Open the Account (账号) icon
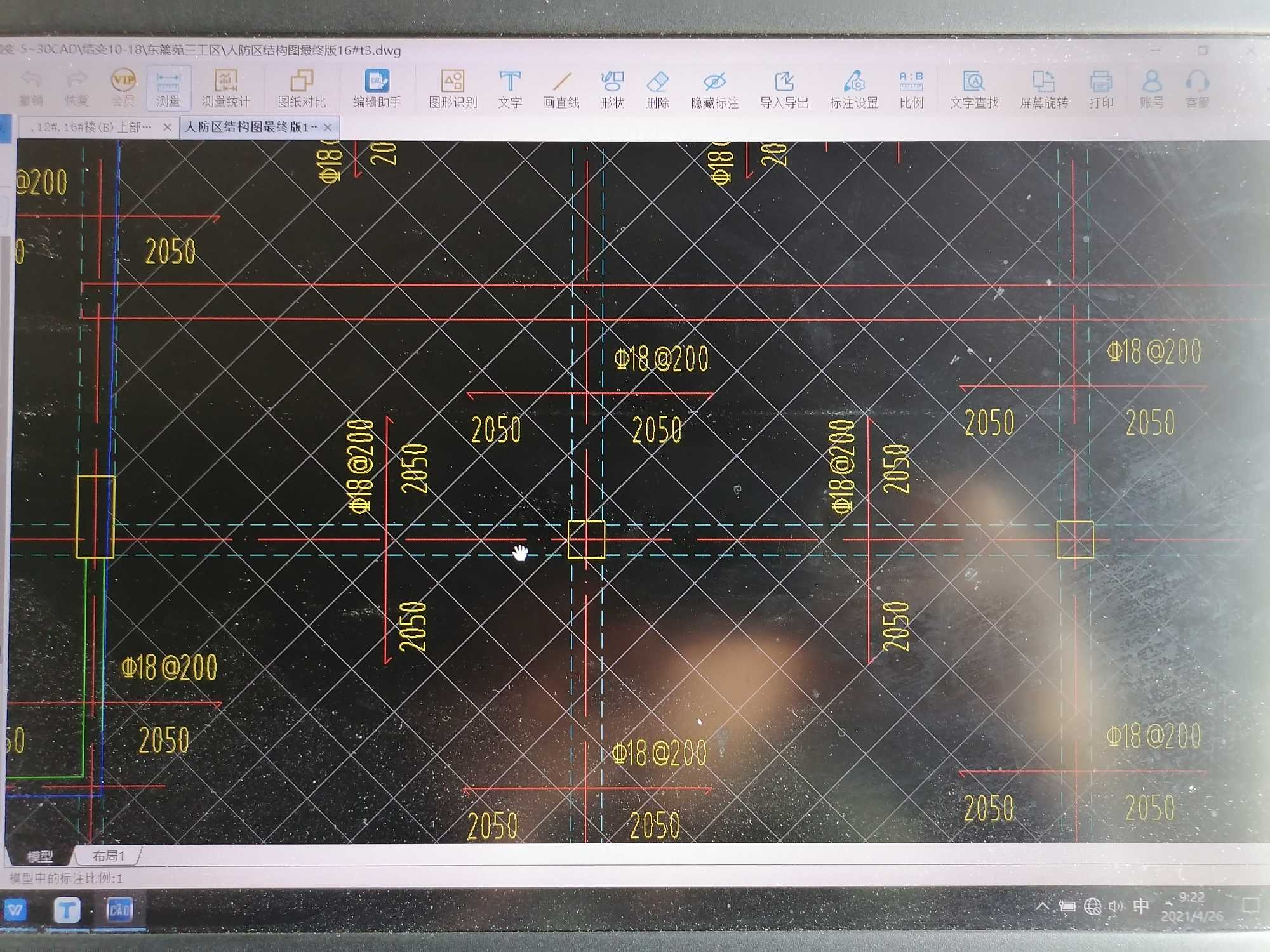Image resolution: width=1270 pixels, height=952 pixels. [x=1152, y=89]
